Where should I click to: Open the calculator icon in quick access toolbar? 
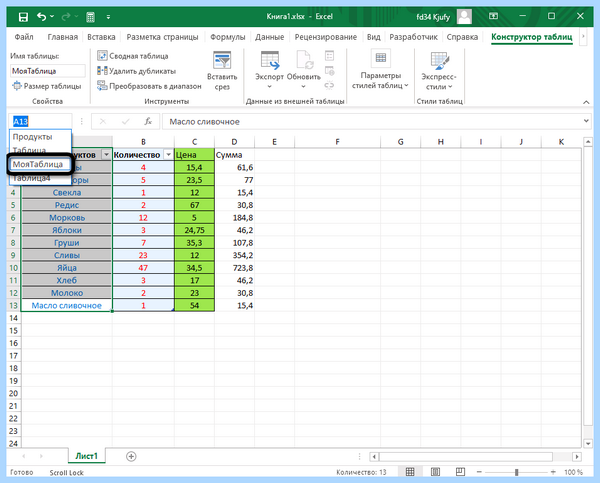tap(90, 17)
